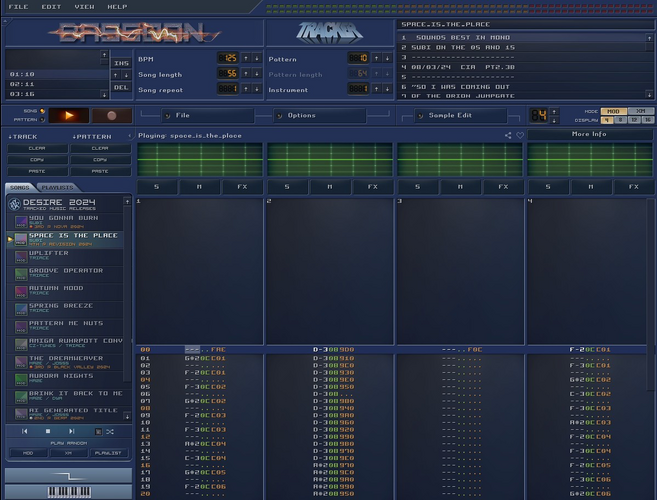This screenshot has height=500, width=657.
Task: Set display to 12 tracks
Action: coord(634,120)
